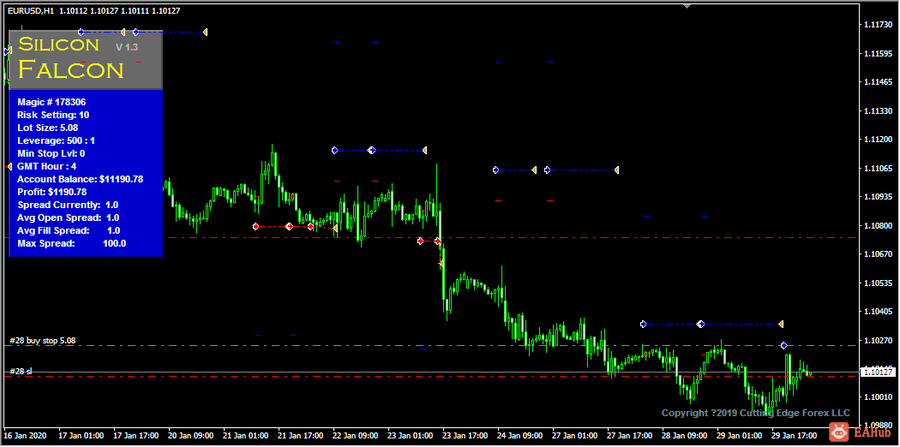
Task: Click price level 1.10405 on the scale
Action: pos(877,311)
